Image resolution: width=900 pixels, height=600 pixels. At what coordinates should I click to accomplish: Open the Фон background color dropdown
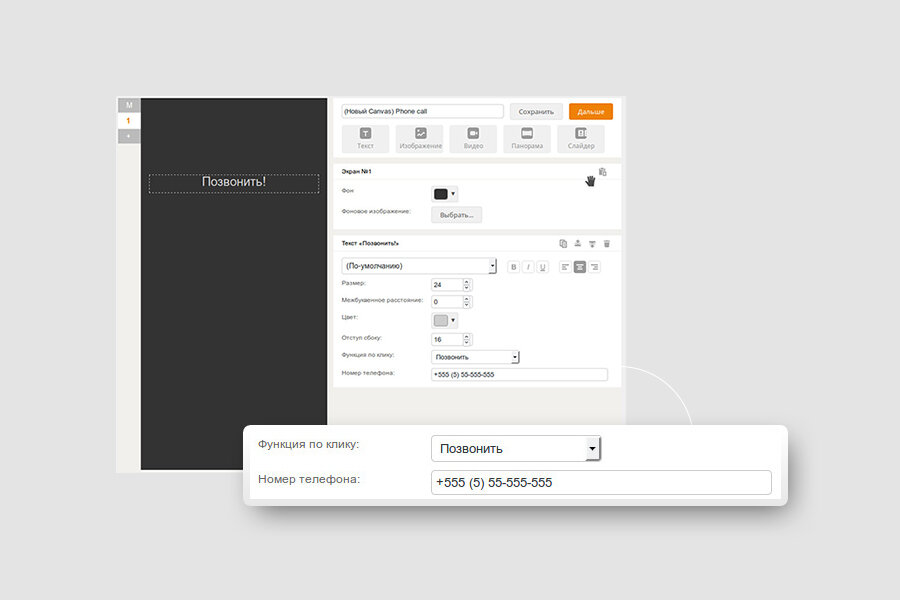(444, 192)
